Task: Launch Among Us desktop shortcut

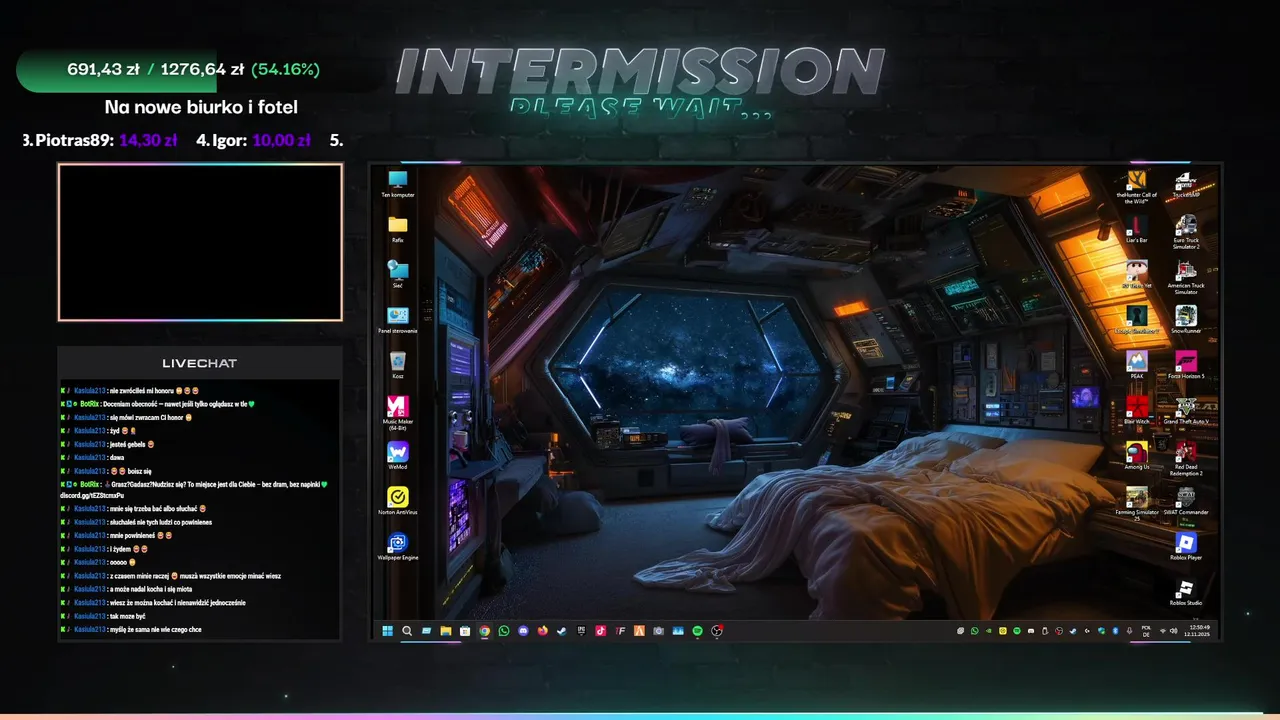Action: click(x=1137, y=455)
